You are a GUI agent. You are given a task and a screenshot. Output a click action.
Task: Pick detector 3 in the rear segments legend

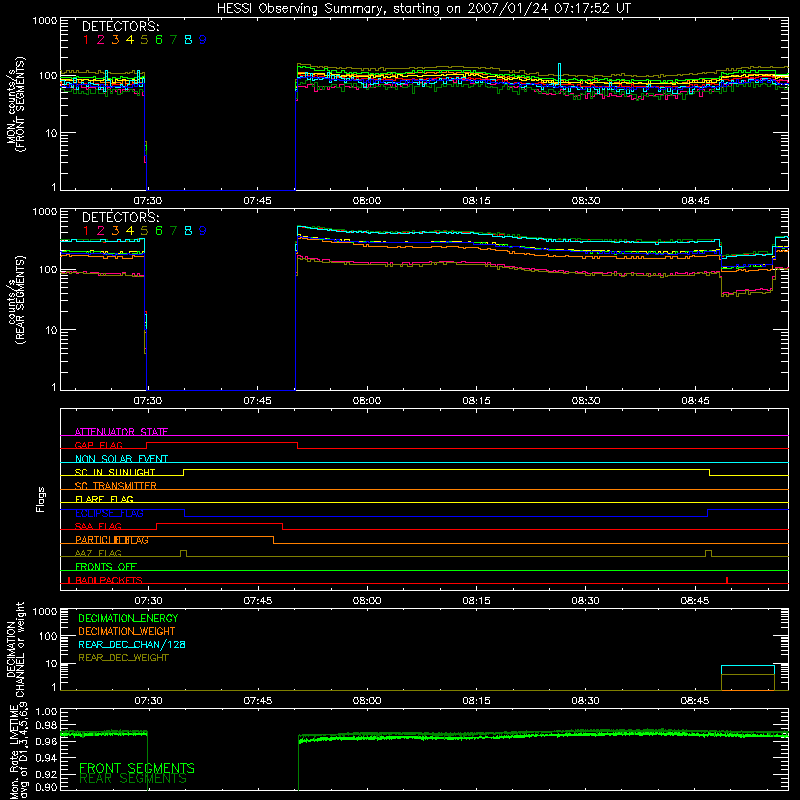[115, 231]
